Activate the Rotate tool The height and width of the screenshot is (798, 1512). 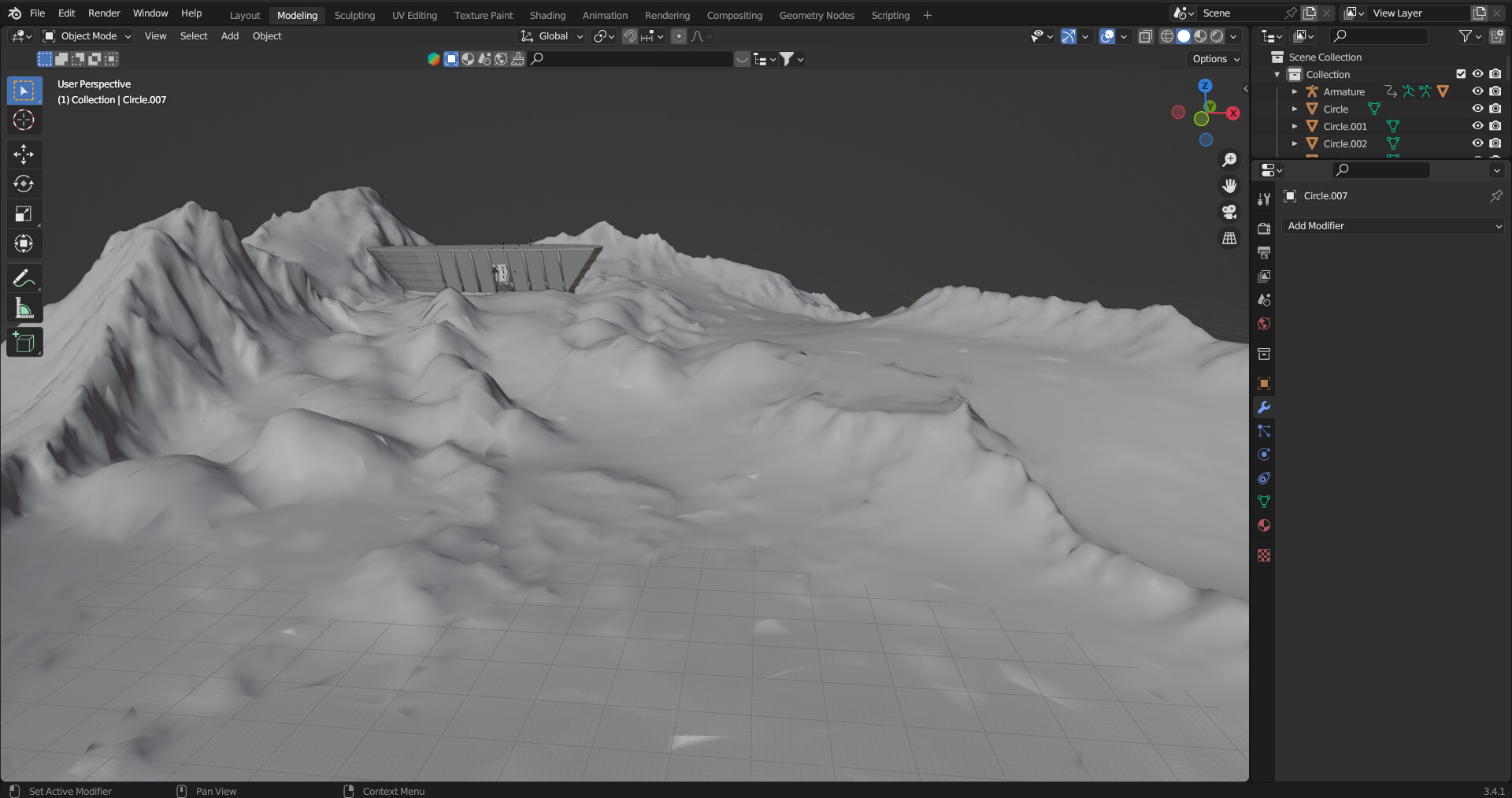coord(24,184)
